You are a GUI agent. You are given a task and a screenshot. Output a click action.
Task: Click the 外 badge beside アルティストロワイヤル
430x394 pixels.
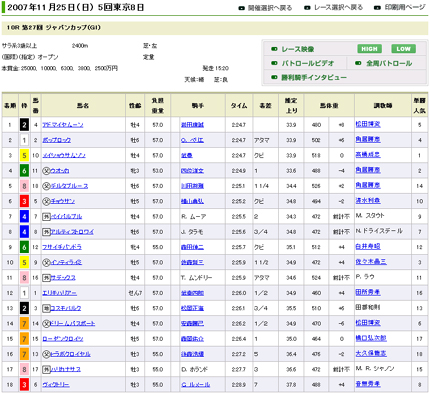[x=46, y=232]
